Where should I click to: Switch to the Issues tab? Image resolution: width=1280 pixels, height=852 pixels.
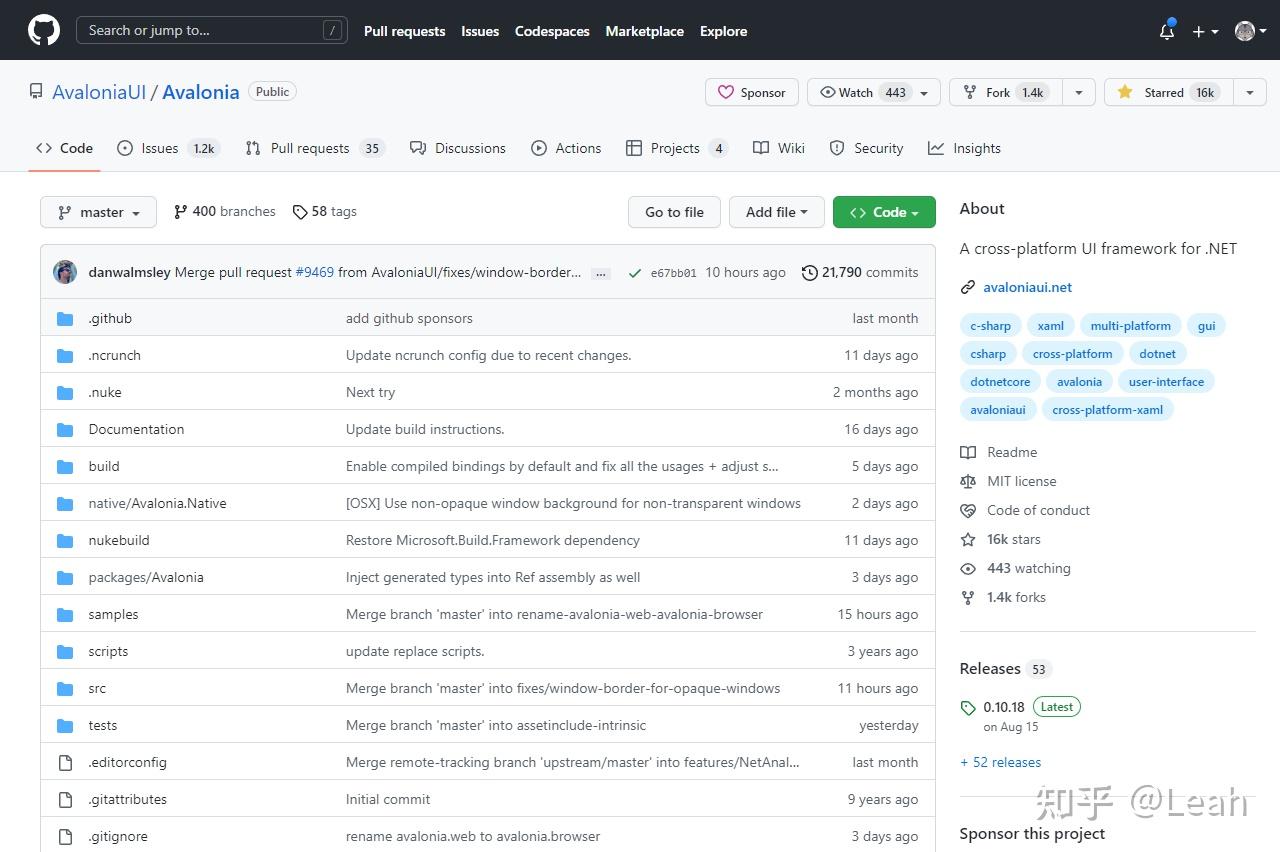(x=167, y=148)
